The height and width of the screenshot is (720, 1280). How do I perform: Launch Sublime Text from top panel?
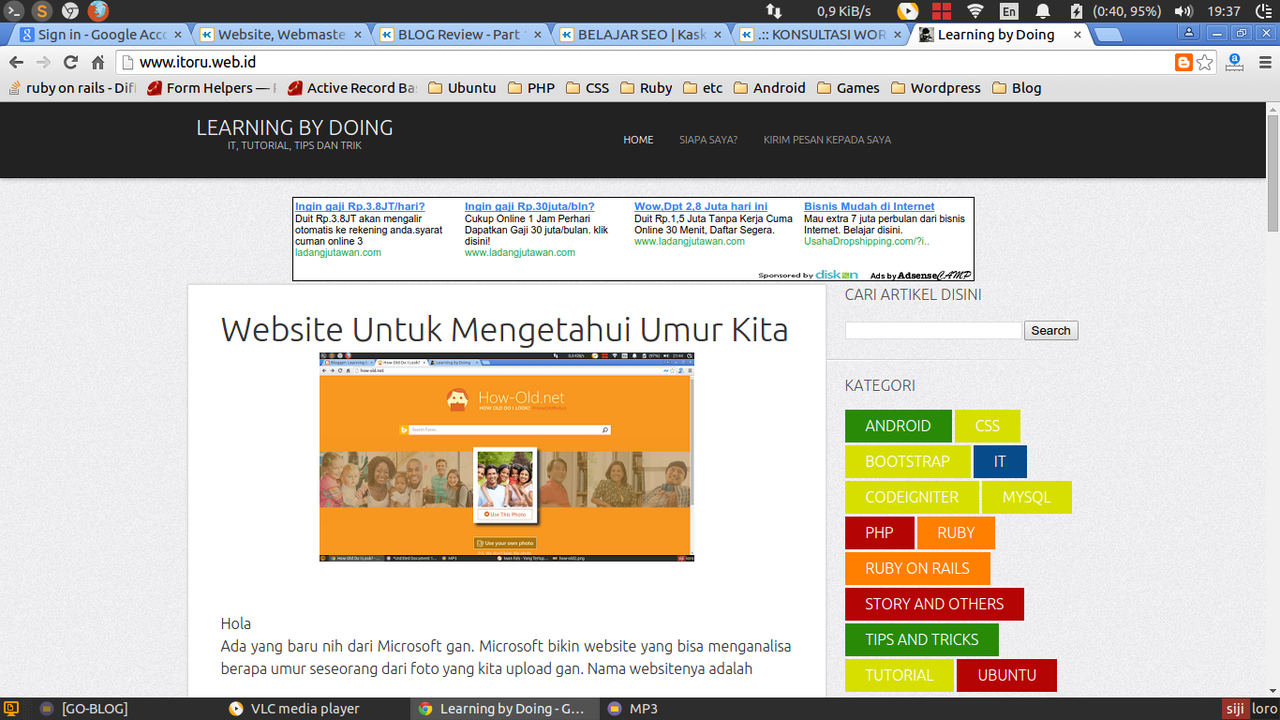click(42, 11)
